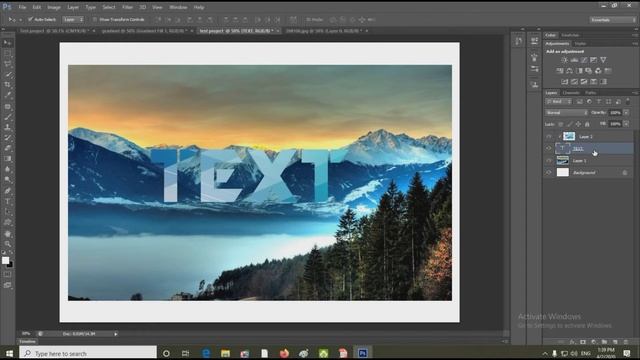Toggle visibility of Layer 1
This screenshot has width=640, height=360.
pos(549,161)
